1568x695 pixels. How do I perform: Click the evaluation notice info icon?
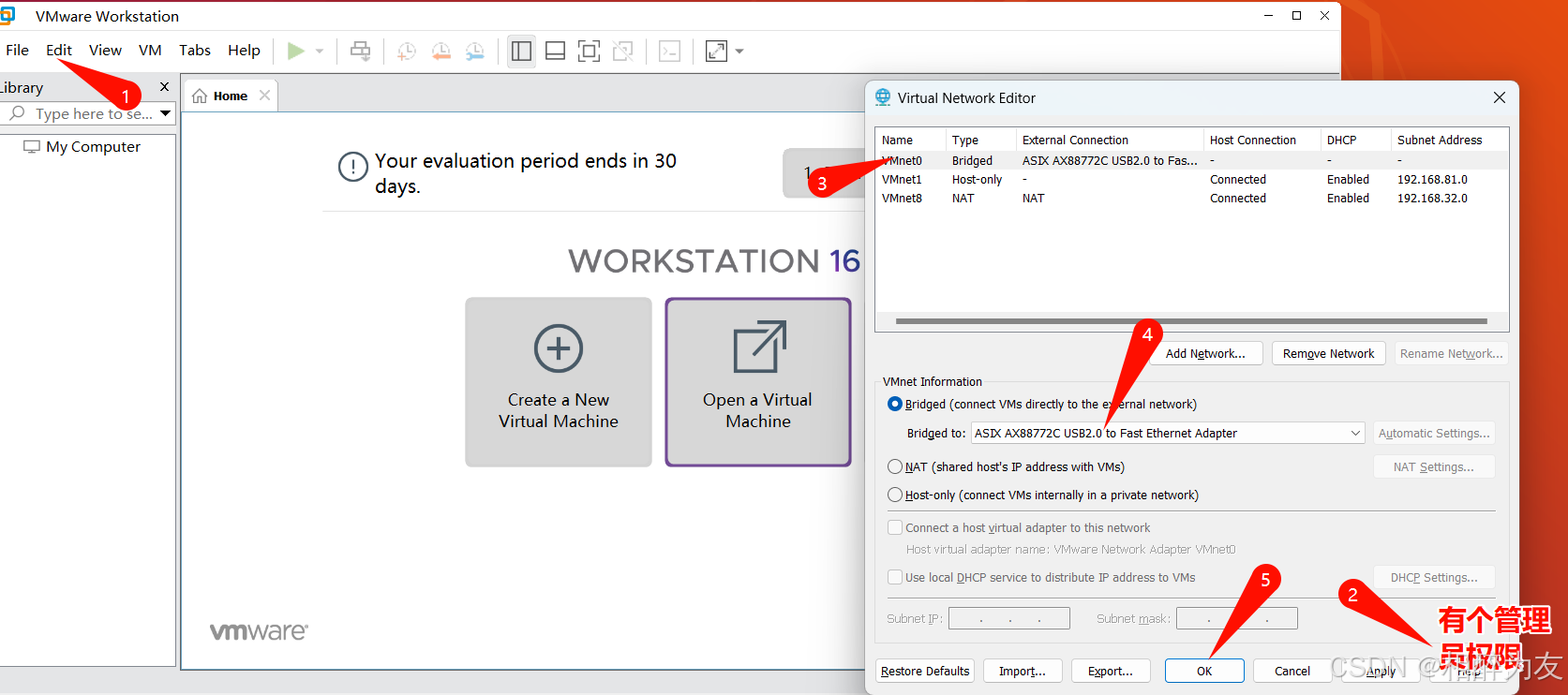coord(353,168)
